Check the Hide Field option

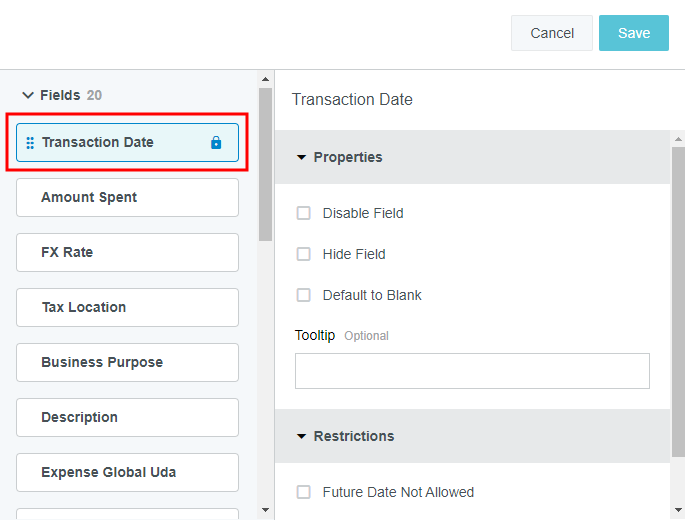point(304,254)
